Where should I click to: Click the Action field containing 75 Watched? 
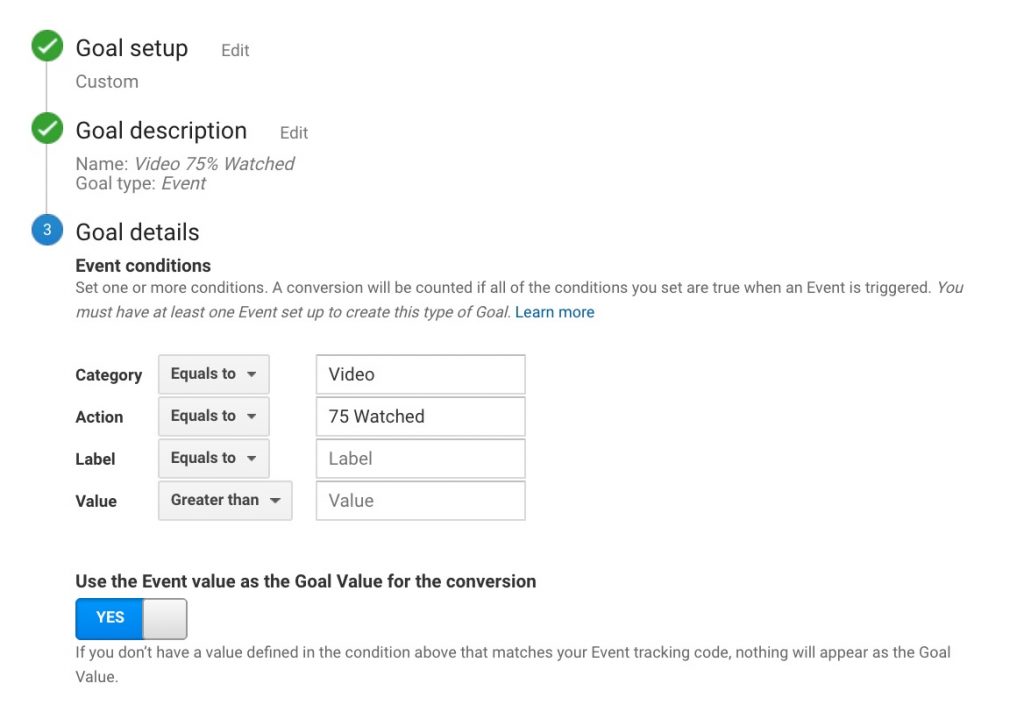click(x=420, y=417)
